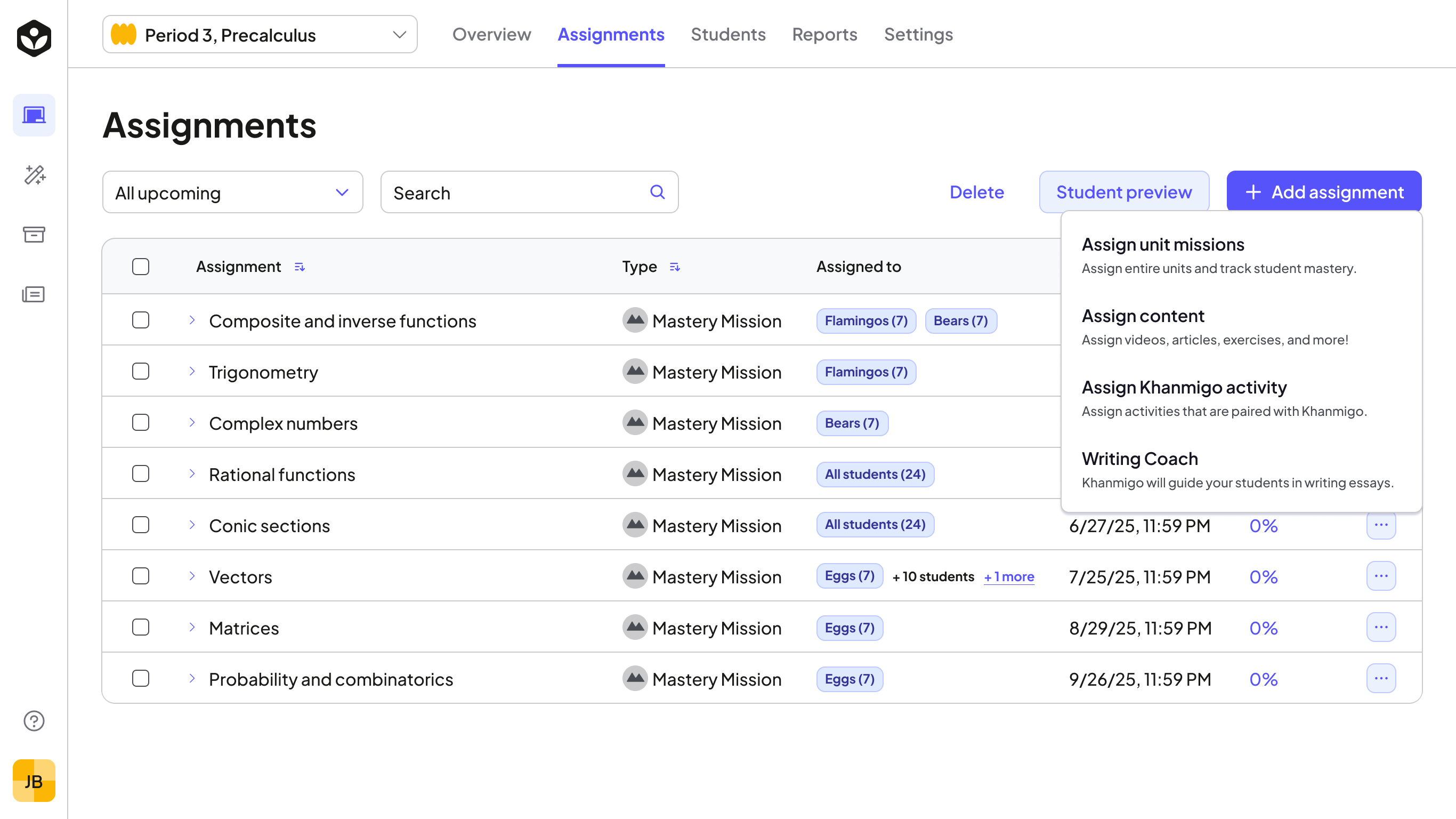The width and height of the screenshot is (1456, 819).
Task: Expand the Probability and combinatorics row
Action: tap(192, 678)
